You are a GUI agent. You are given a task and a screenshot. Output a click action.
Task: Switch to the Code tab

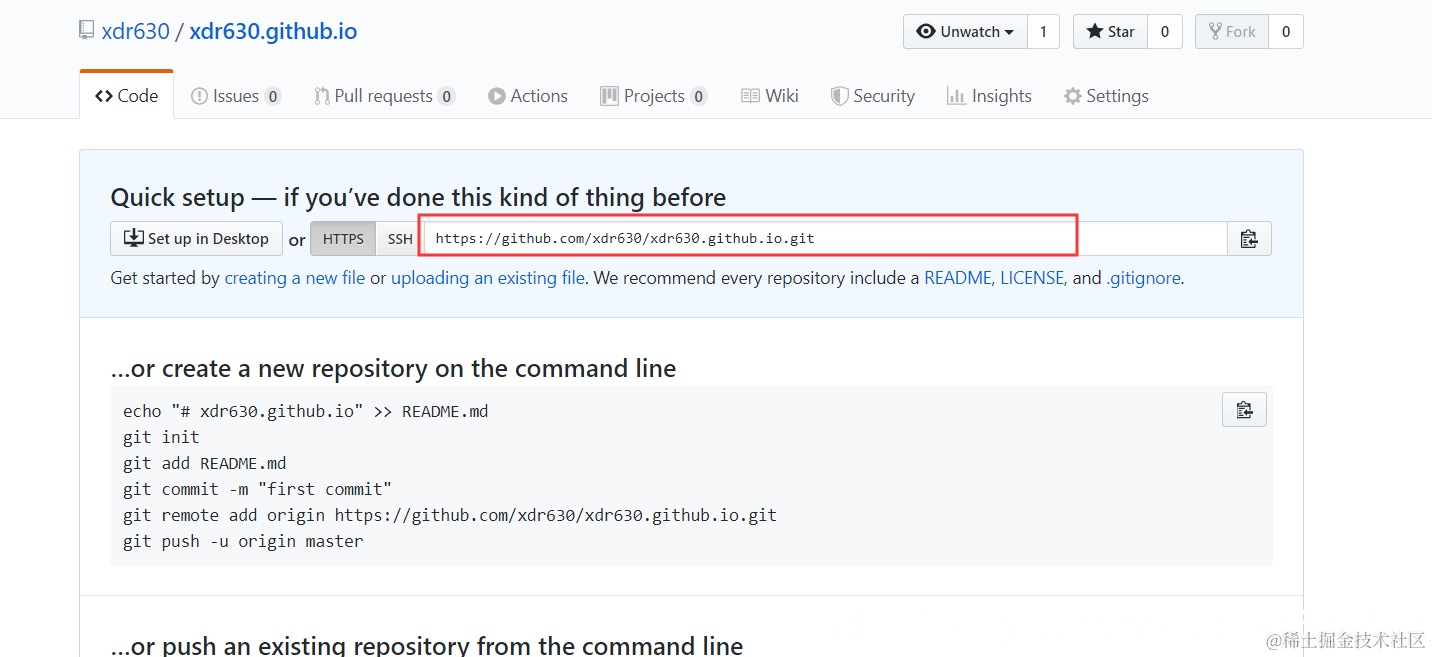point(127,95)
